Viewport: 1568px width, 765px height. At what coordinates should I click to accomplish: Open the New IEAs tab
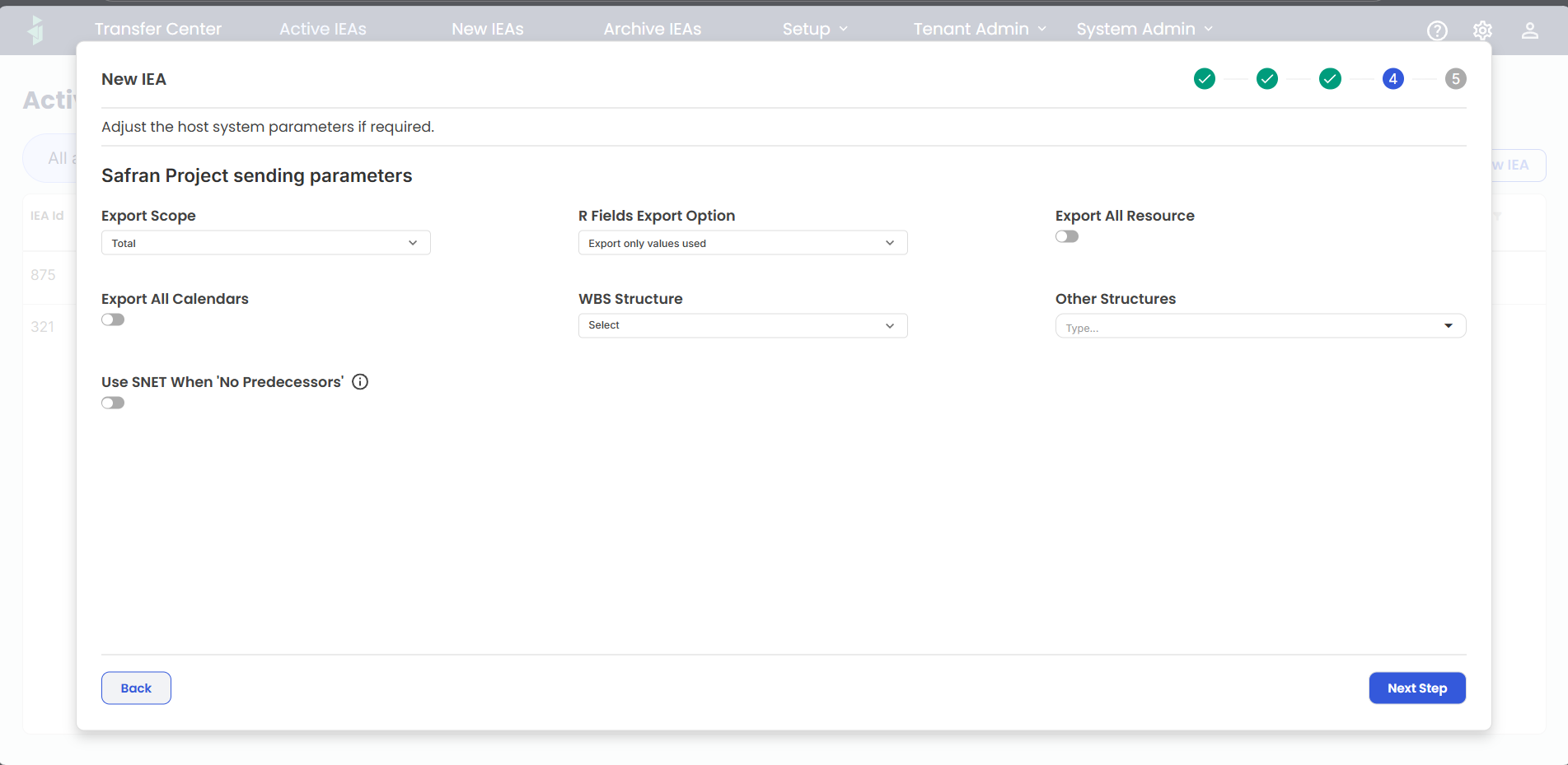488,29
